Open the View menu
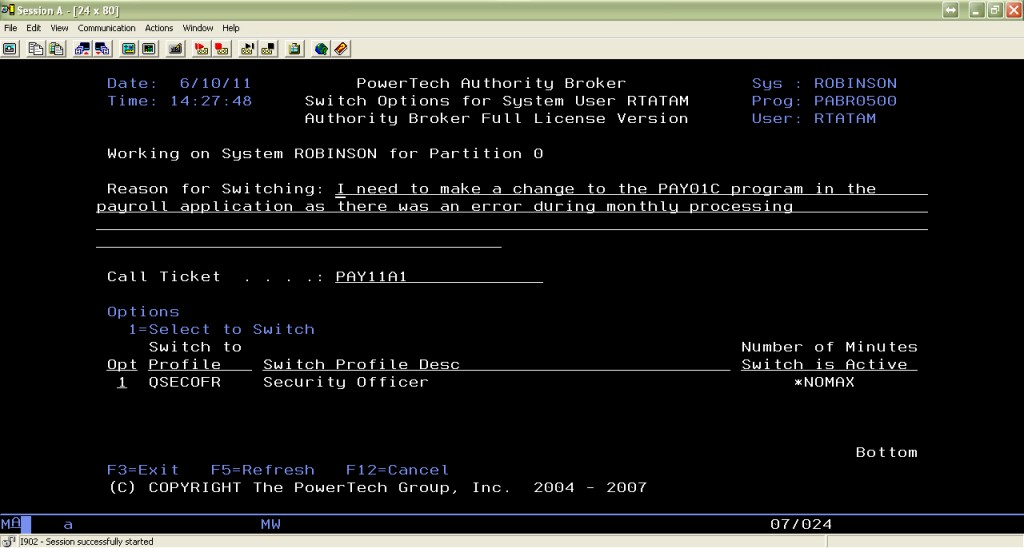Viewport: 1024px width, 548px height. (x=59, y=28)
